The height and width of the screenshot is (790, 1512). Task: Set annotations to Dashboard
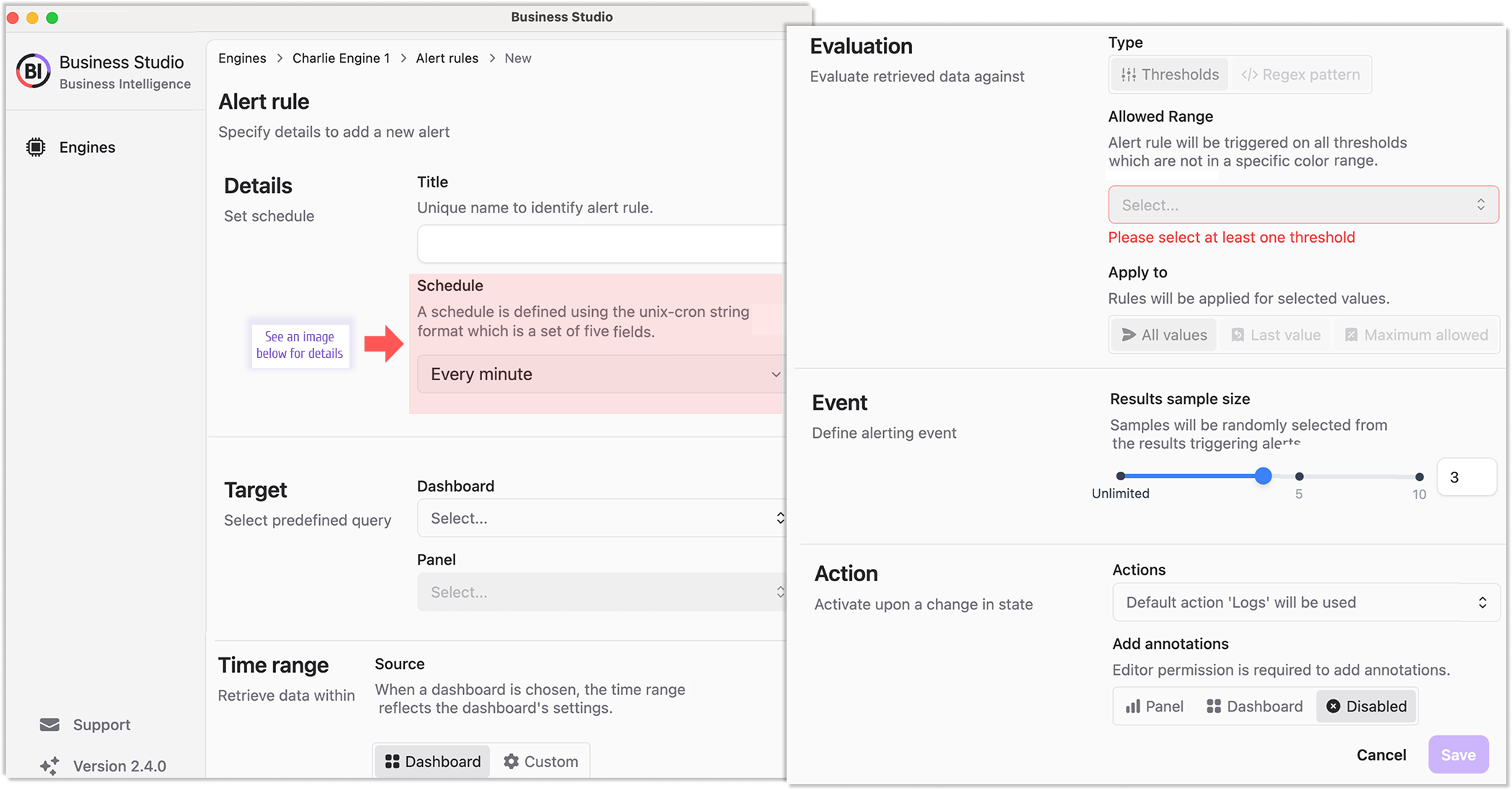coord(1255,706)
